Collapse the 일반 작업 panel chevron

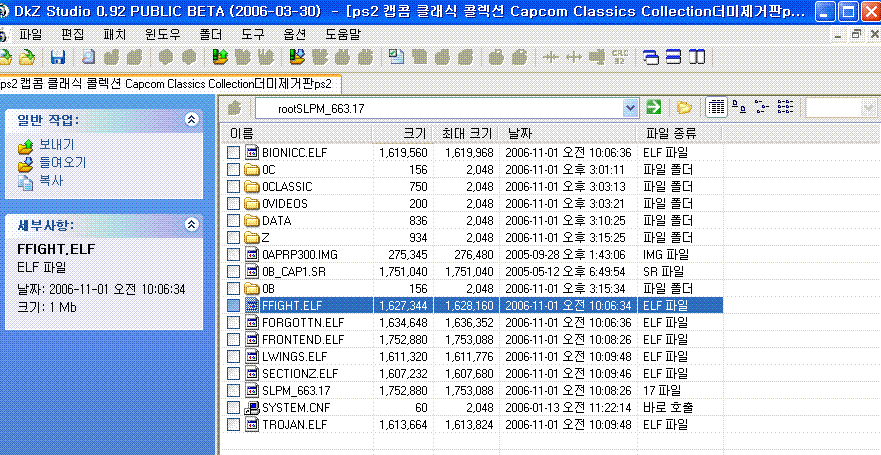coord(192,119)
